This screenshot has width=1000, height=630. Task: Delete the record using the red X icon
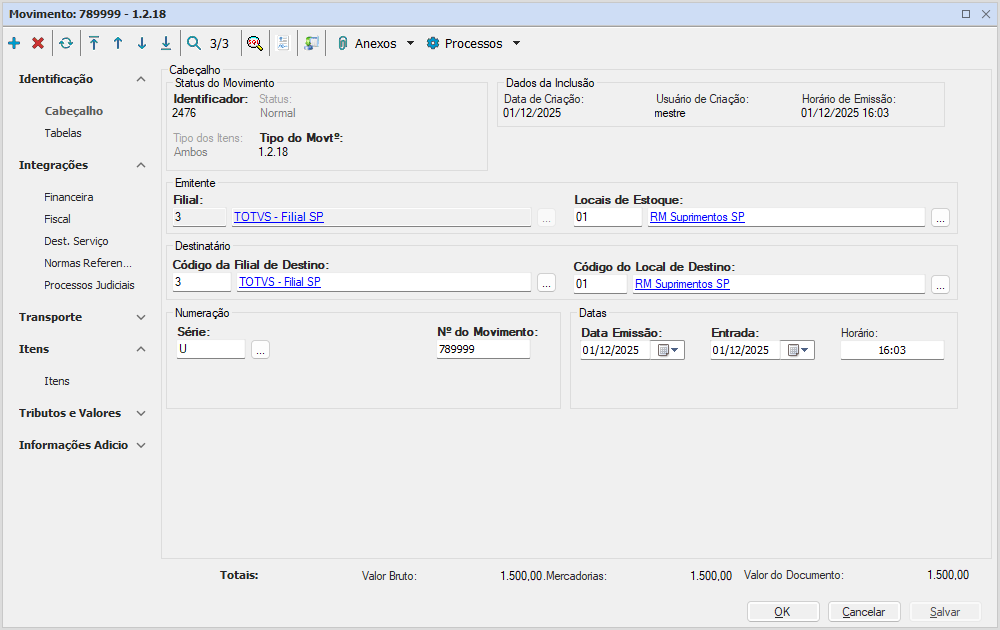[x=38, y=43]
